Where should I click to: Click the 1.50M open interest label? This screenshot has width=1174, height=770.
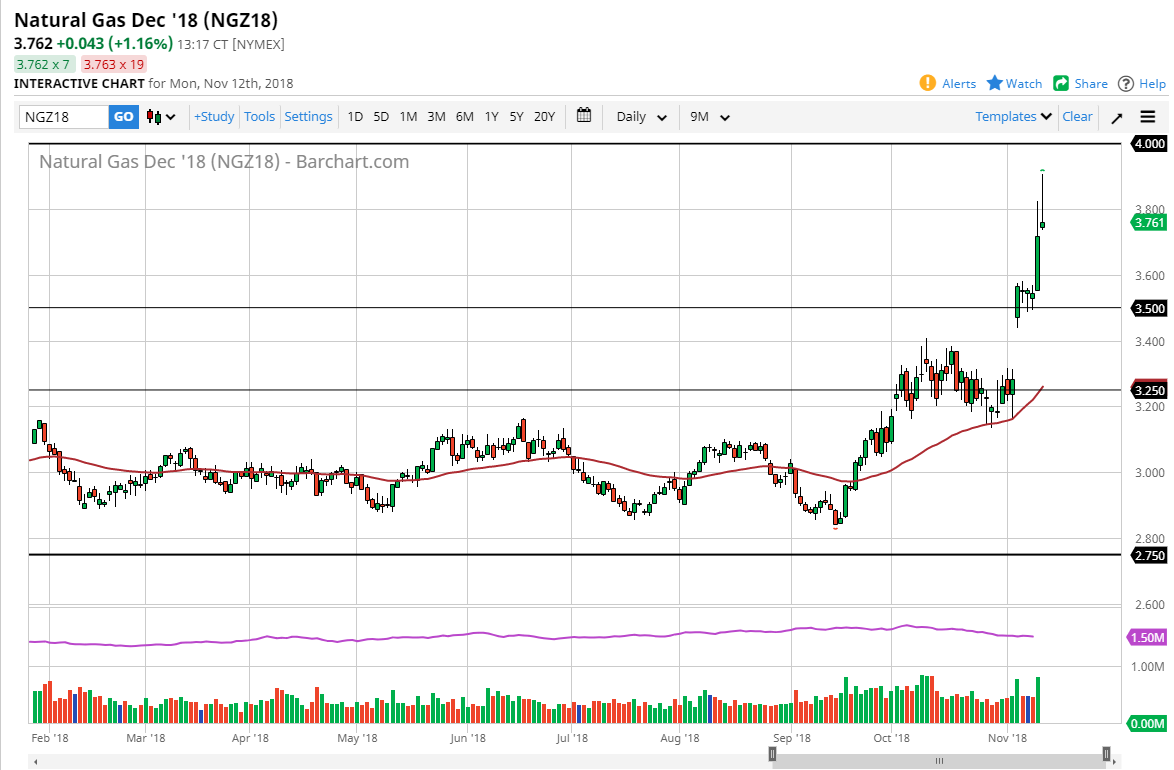pyautogui.click(x=1148, y=637)
